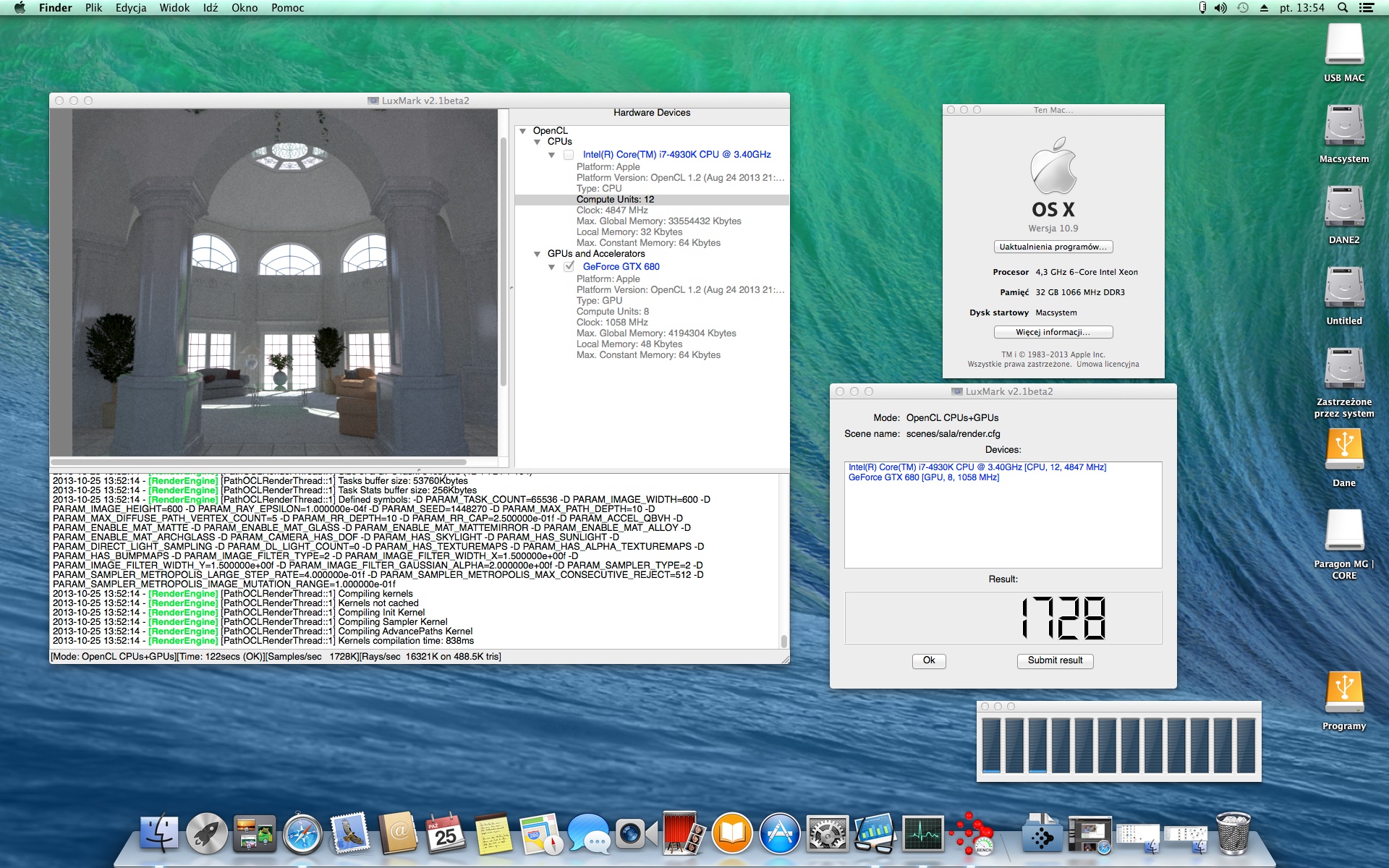1389x868 pixels.
Task: Launch FaceTime camera icon in the Dock
Action: (x=637, y=834)
